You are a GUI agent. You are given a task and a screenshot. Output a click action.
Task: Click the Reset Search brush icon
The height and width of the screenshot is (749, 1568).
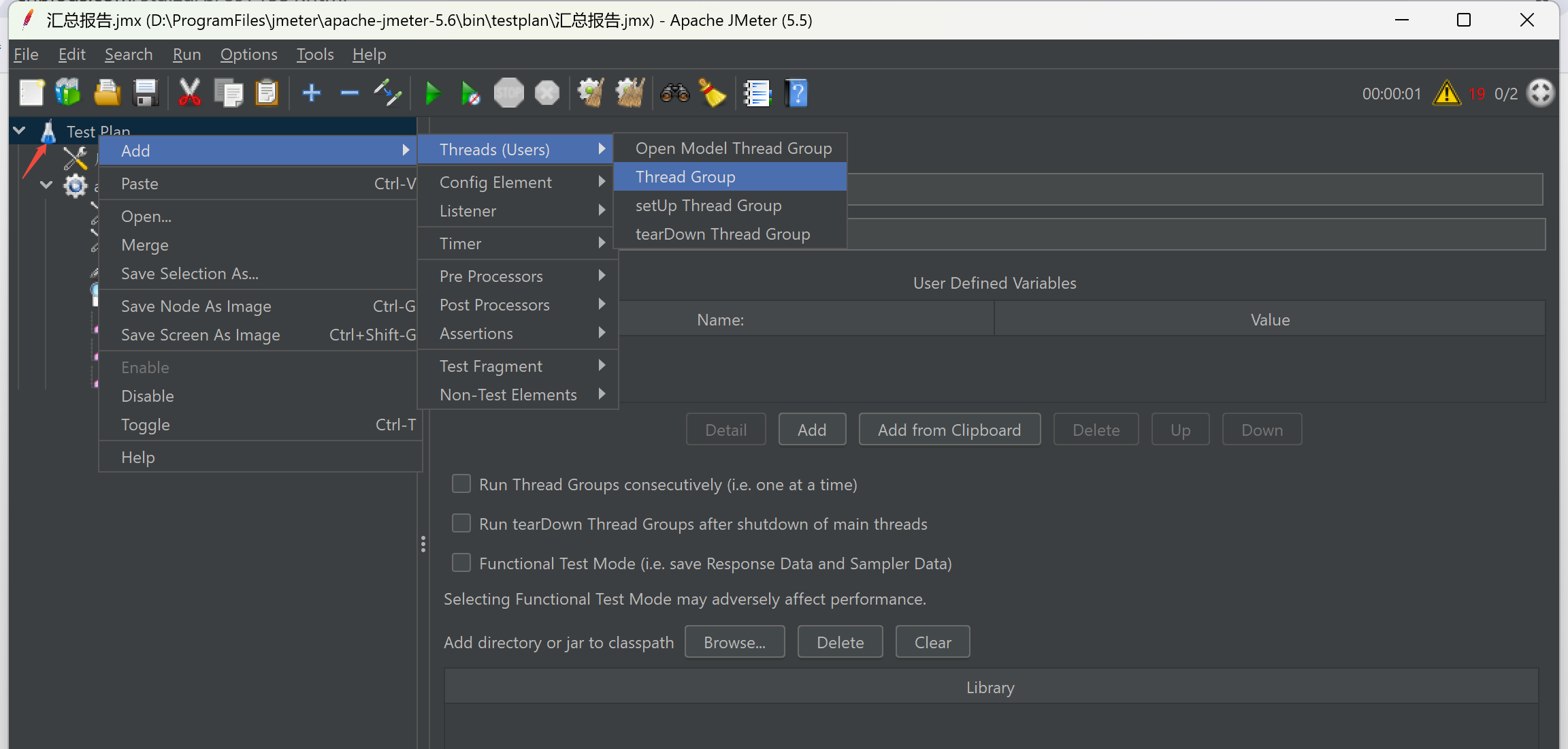(x=713, y=93)
